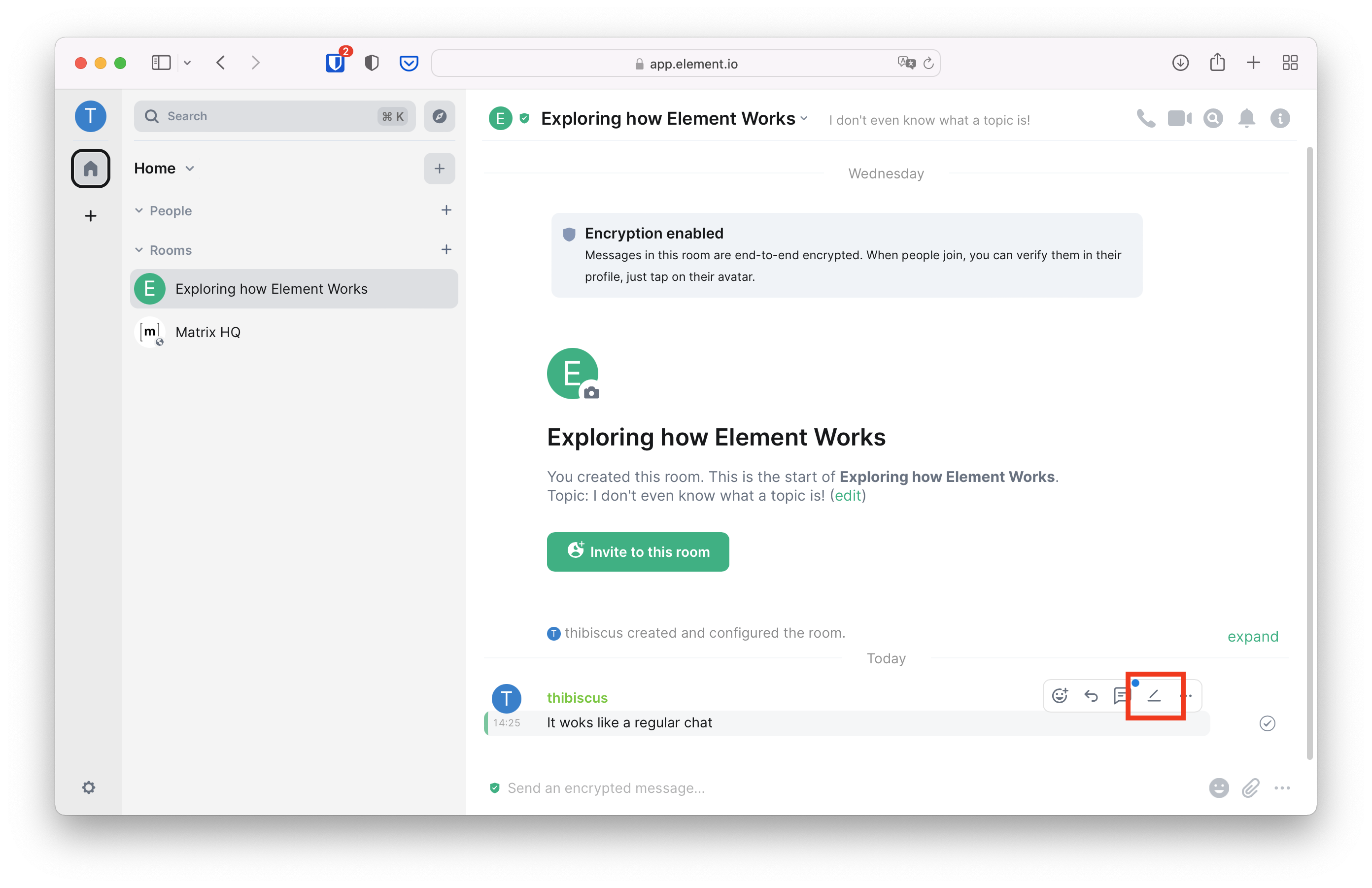Click the Explore rooms compass icon
Viewport: 1372px width, 888px height.
[x=439, y=116]
